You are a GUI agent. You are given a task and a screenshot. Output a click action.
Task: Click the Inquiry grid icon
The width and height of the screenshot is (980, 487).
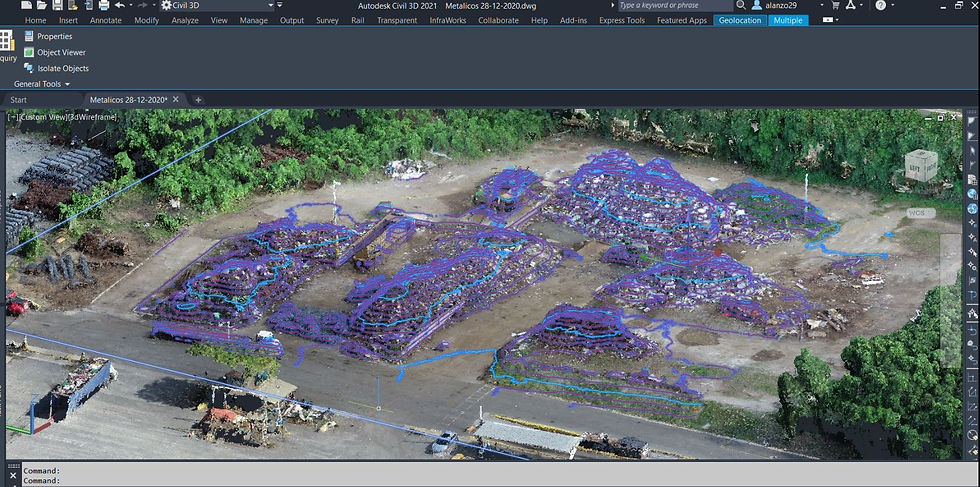(6, 41)
